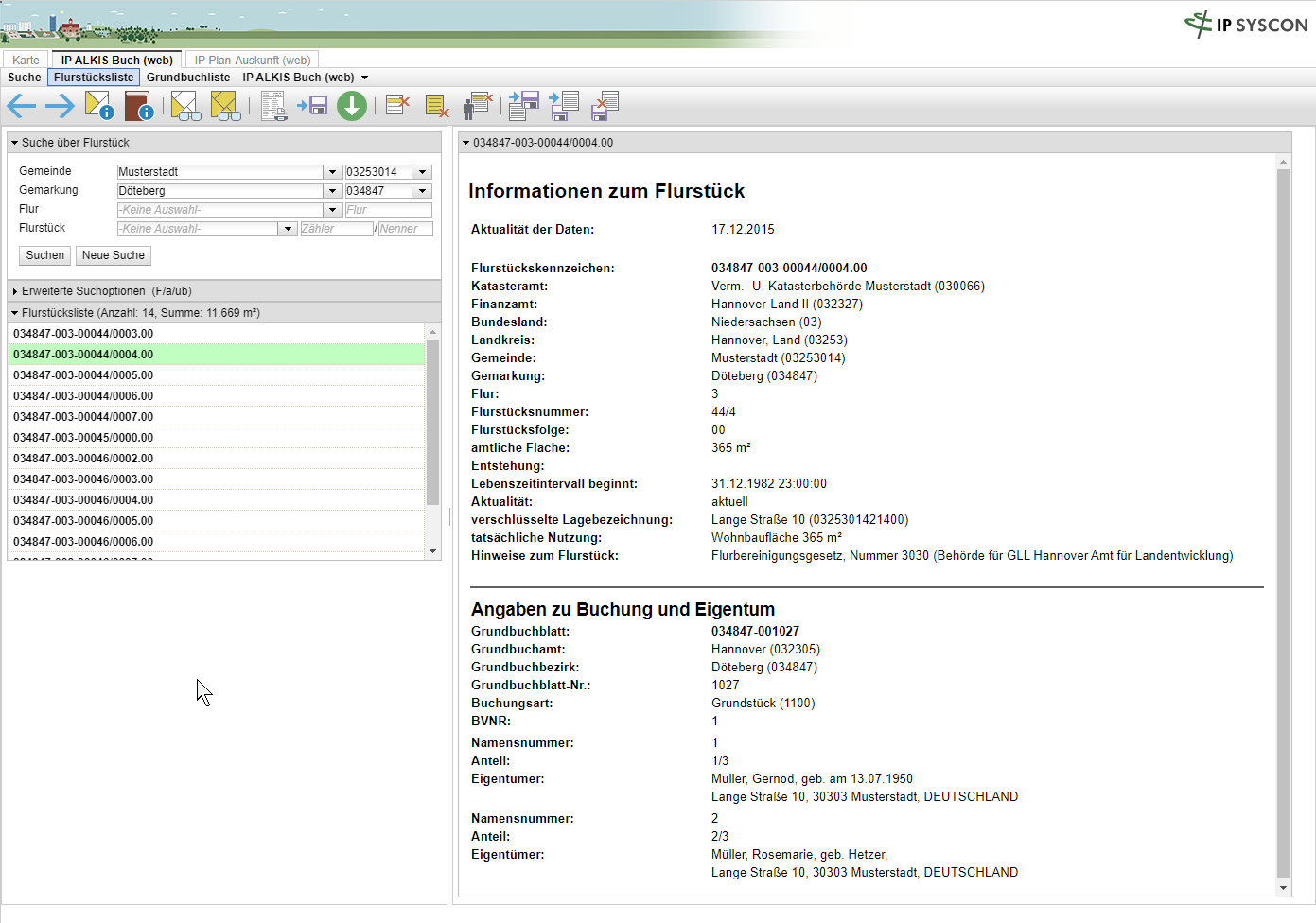This screenshot has width=1316, height=923.
Task: Click the green download arrow icon
Action: [x=352, y=106]
